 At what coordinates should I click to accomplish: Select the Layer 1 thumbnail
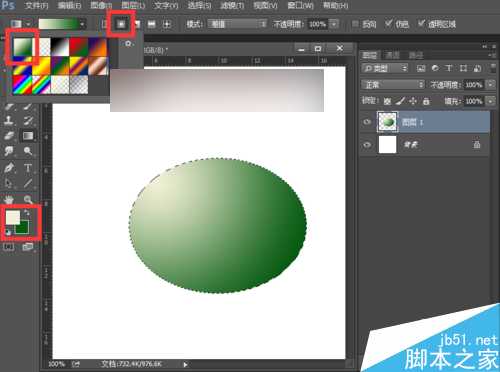click(x=387, y=122)
